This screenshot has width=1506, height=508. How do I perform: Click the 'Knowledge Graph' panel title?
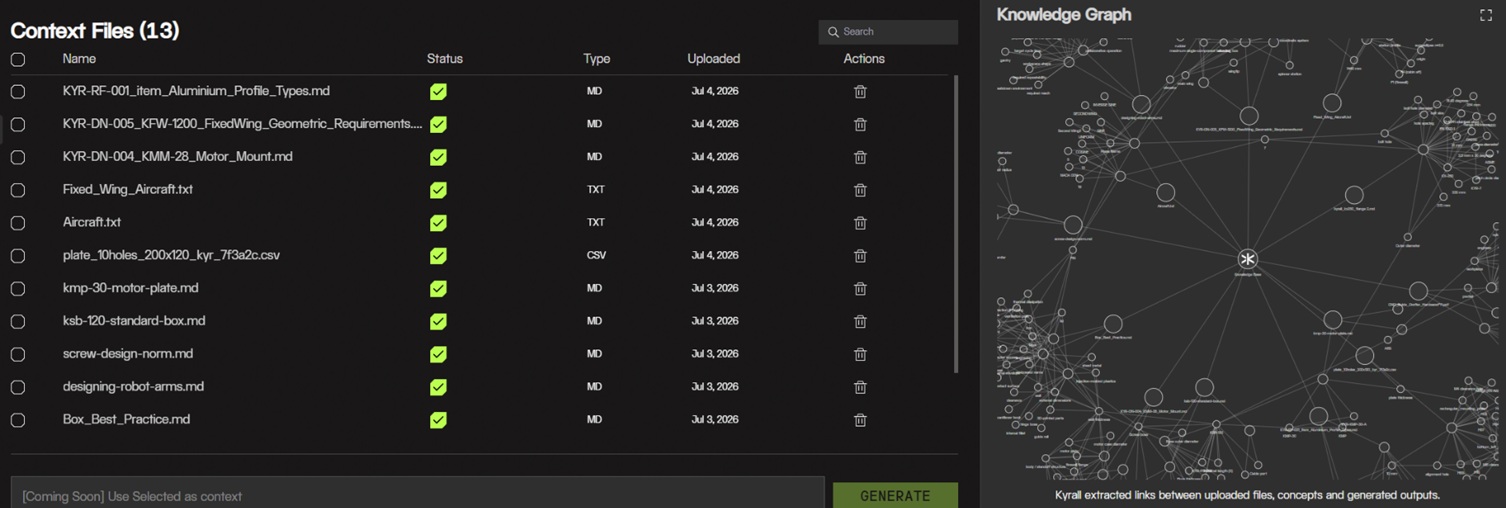click(x=1064, y=15)
